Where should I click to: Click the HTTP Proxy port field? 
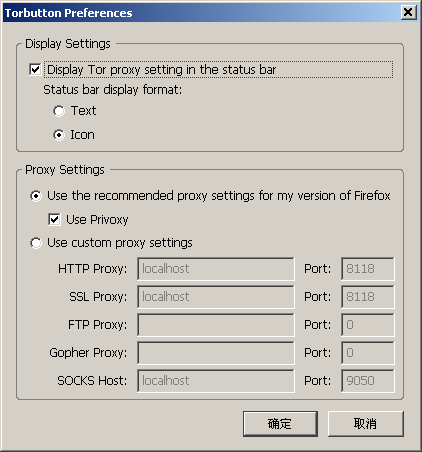coord(368,269)
